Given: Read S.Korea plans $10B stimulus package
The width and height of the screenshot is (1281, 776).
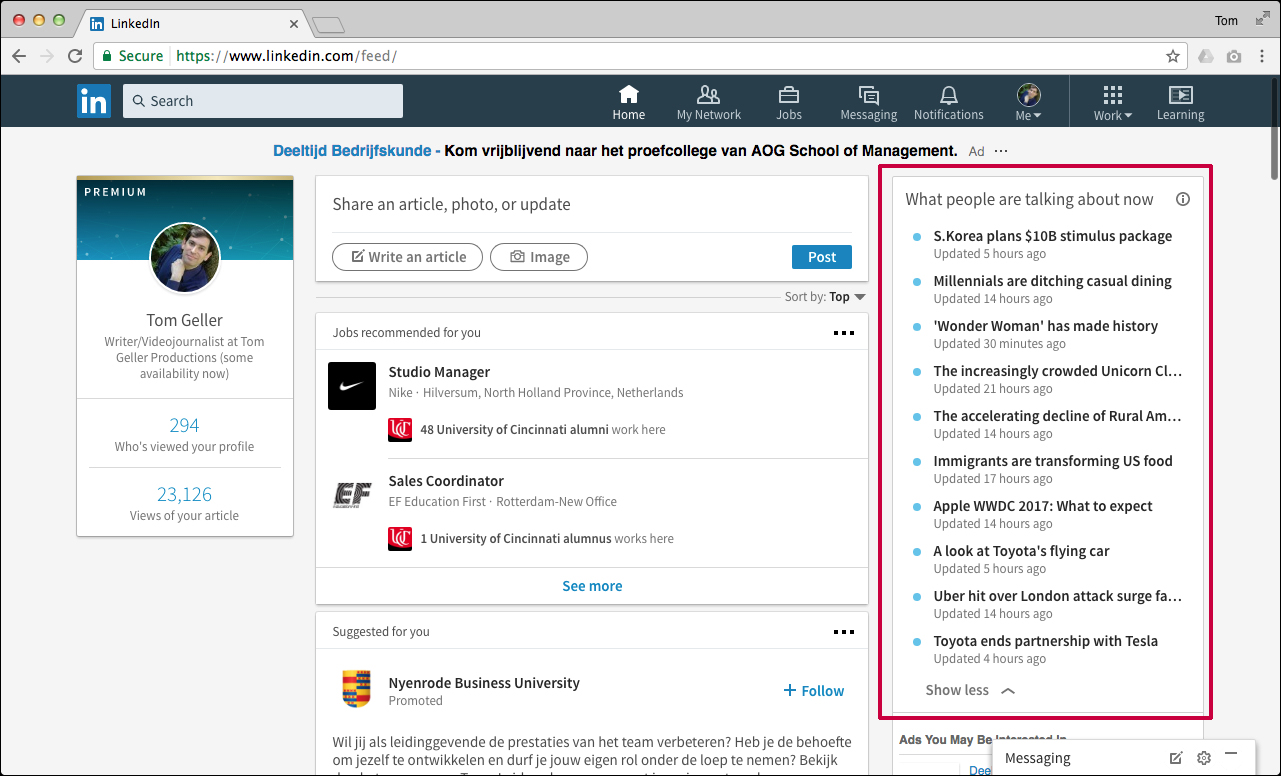Looking at the screenshot, I should click(x=1053, y=236).
